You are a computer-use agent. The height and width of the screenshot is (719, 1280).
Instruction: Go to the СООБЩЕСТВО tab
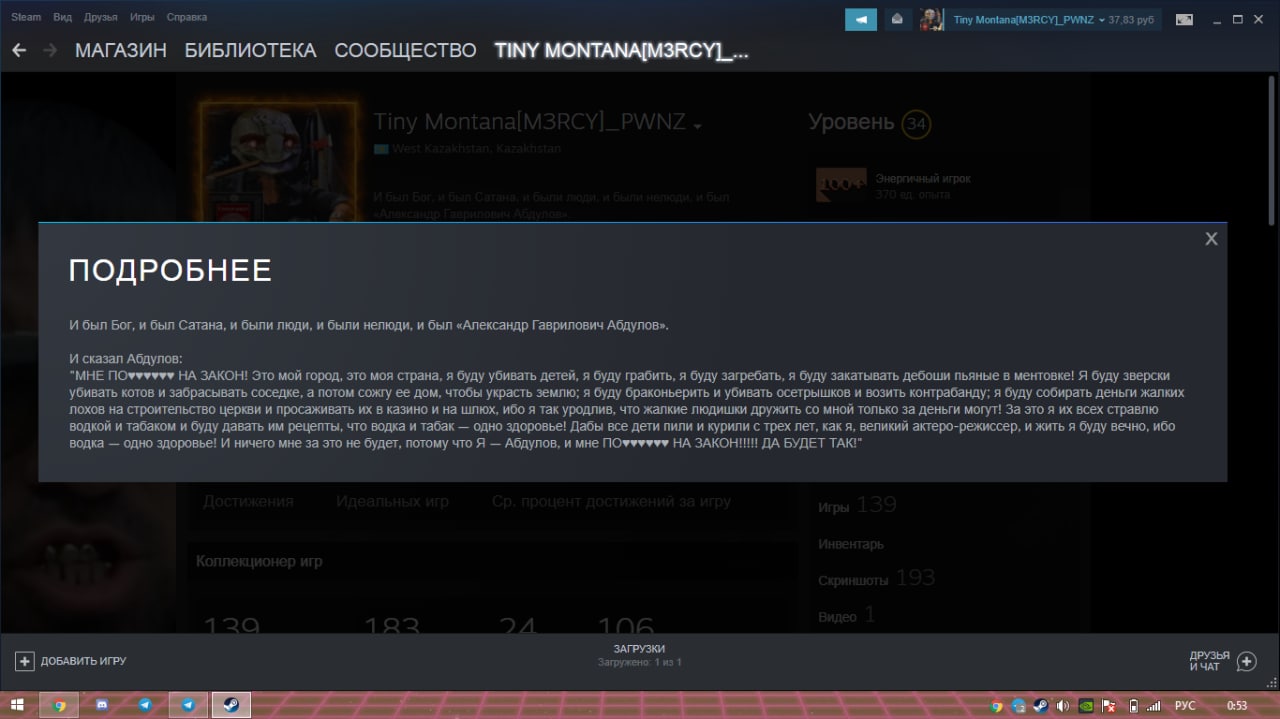(x=405, y=51)
